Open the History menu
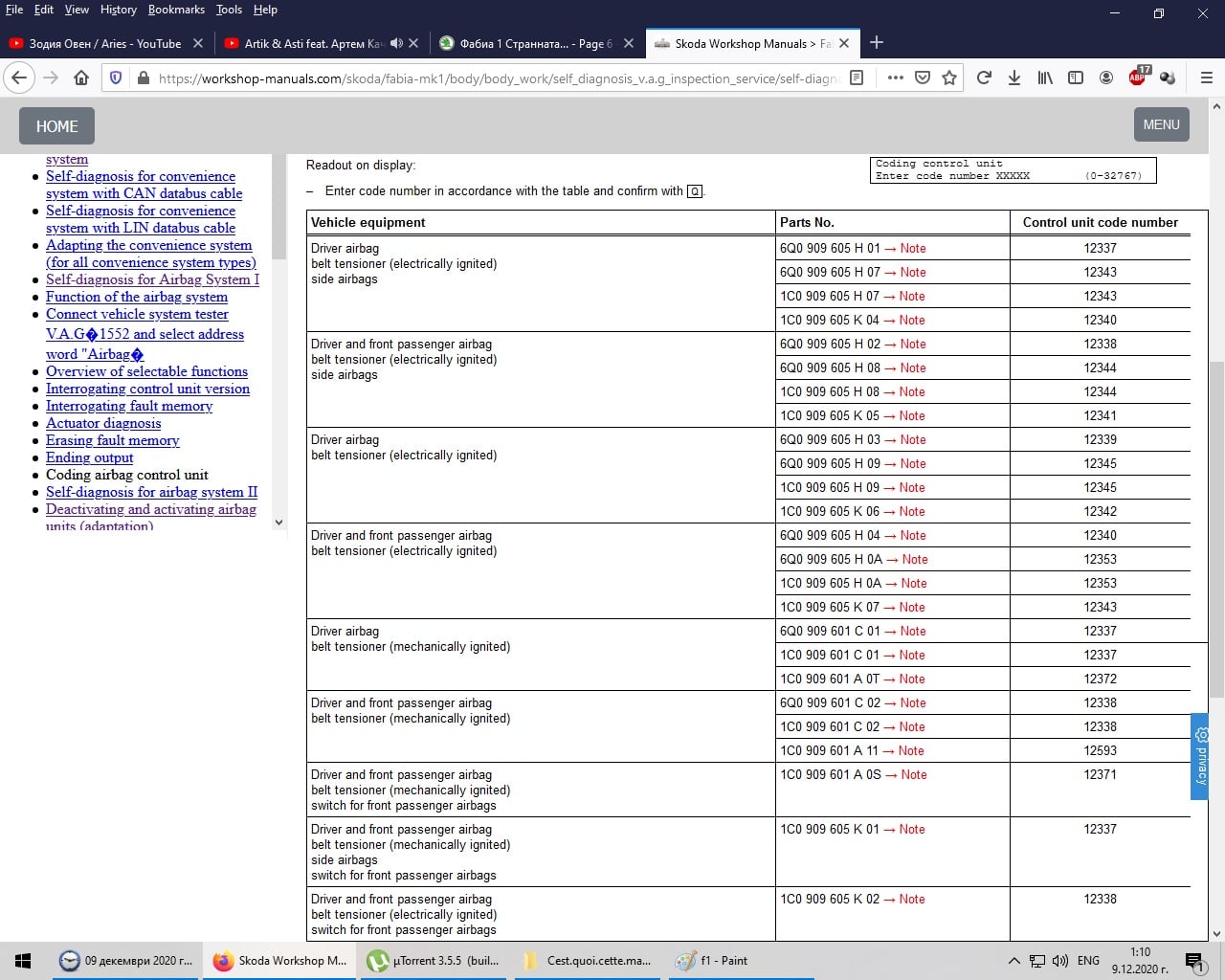The width and height of the screenshot is (1225, 980). point(119,10)
